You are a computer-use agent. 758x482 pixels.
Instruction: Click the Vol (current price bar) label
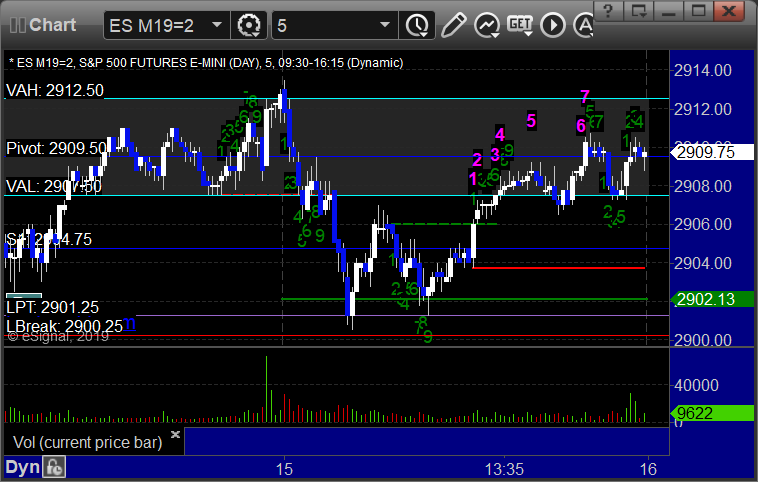87,442
